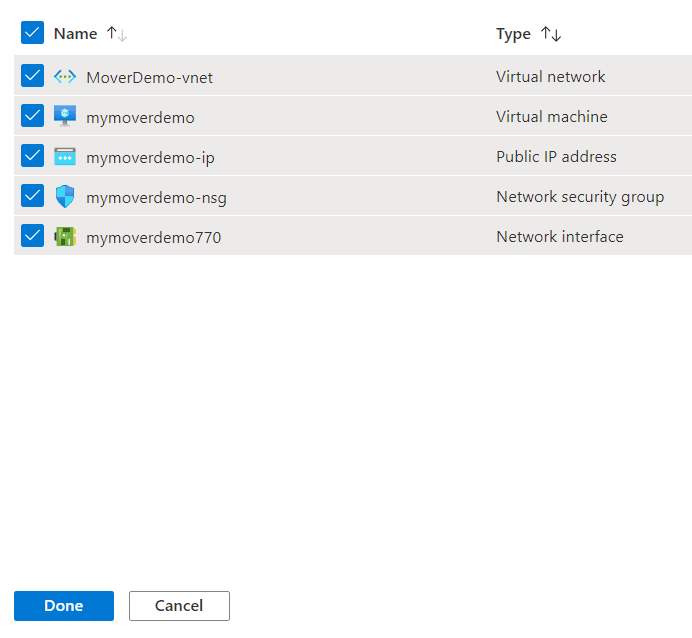Click the mymoverdemo virtual machine icon
Screen dimensions: 692x638
click(x=65, y=116)
